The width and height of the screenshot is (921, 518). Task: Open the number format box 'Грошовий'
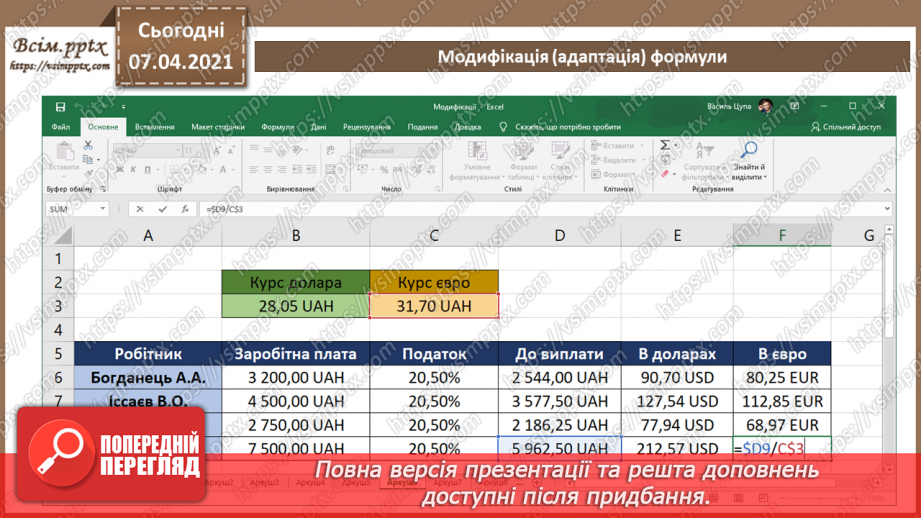[x=396, y=151]
